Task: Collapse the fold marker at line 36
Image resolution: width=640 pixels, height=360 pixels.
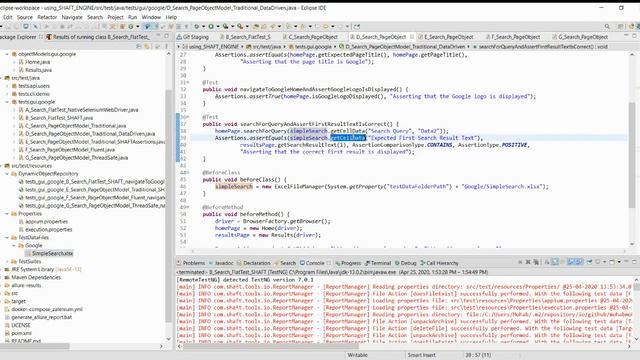Action: point(187,117)
